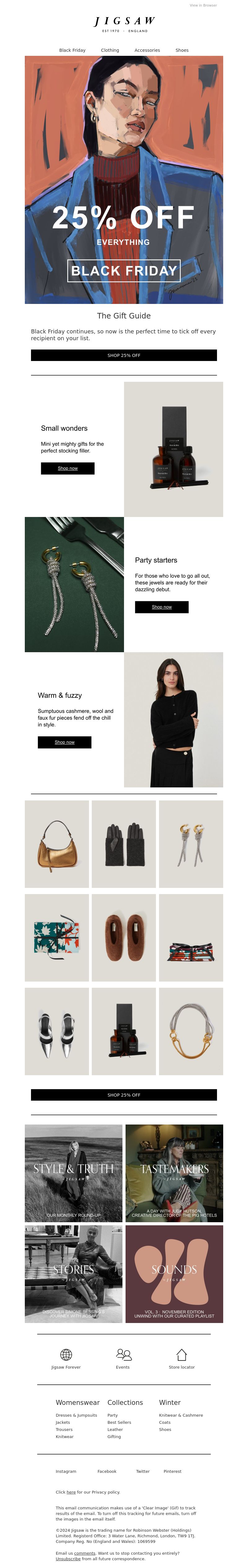Open the Style & Truth monthly round-up tile

[x=73, y=1173]
